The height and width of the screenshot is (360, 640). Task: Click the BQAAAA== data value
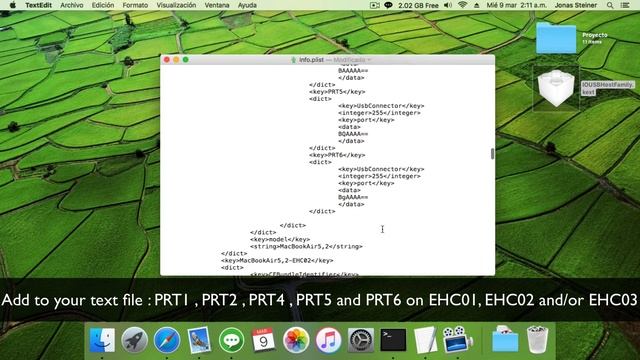point(353,134)
